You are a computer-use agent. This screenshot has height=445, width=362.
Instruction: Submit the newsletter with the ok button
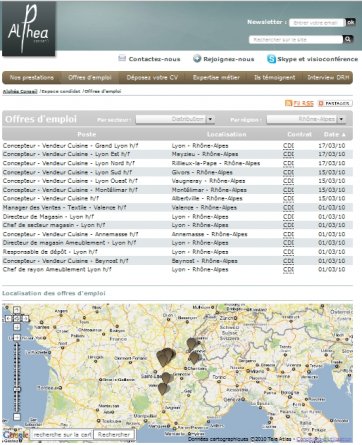[350, 22]
